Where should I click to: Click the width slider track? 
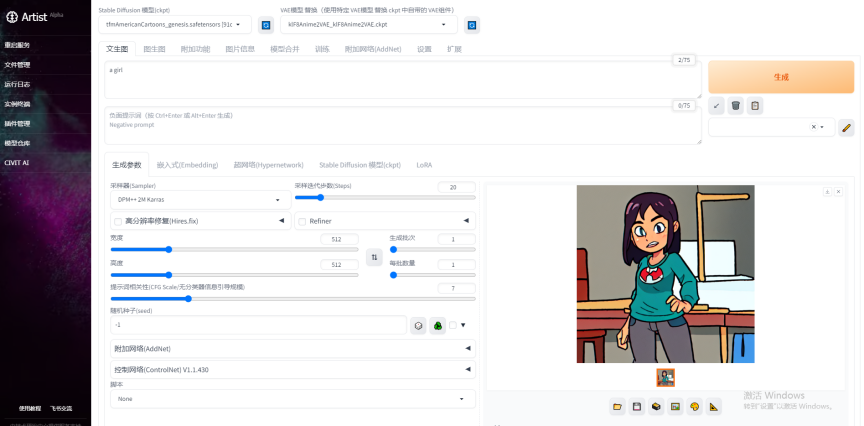point(234,249)
